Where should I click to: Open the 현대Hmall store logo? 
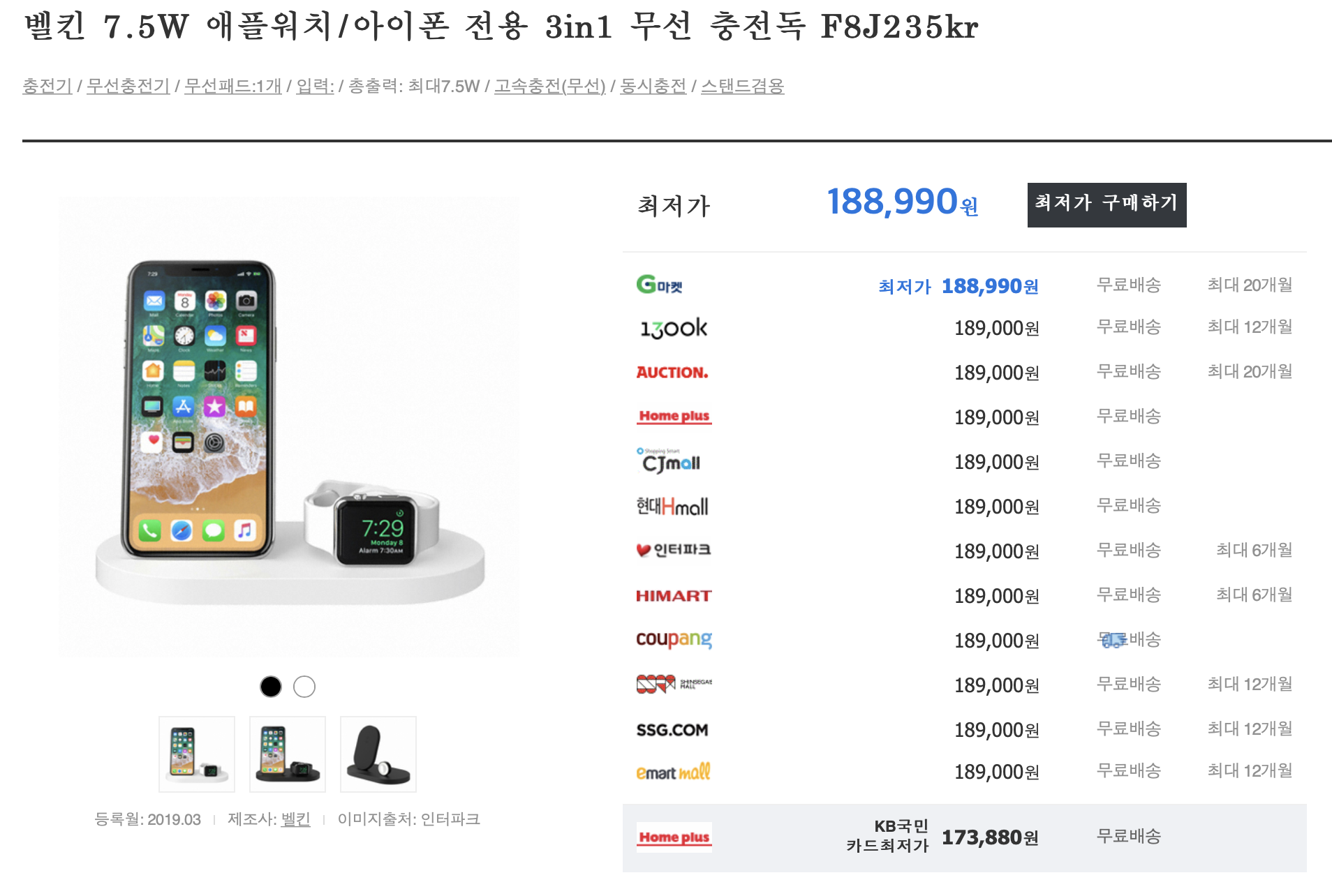(x=672, y=506)
